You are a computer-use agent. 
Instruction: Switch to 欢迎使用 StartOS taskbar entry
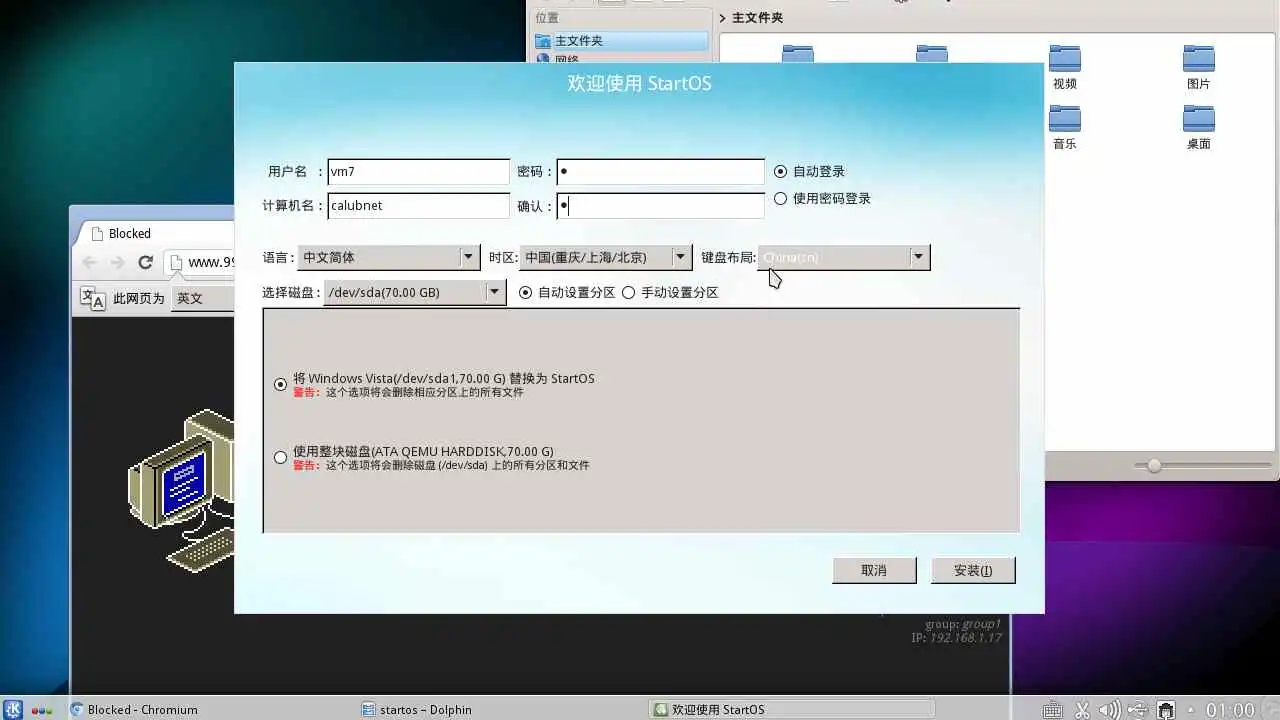[x=794, y=709]
